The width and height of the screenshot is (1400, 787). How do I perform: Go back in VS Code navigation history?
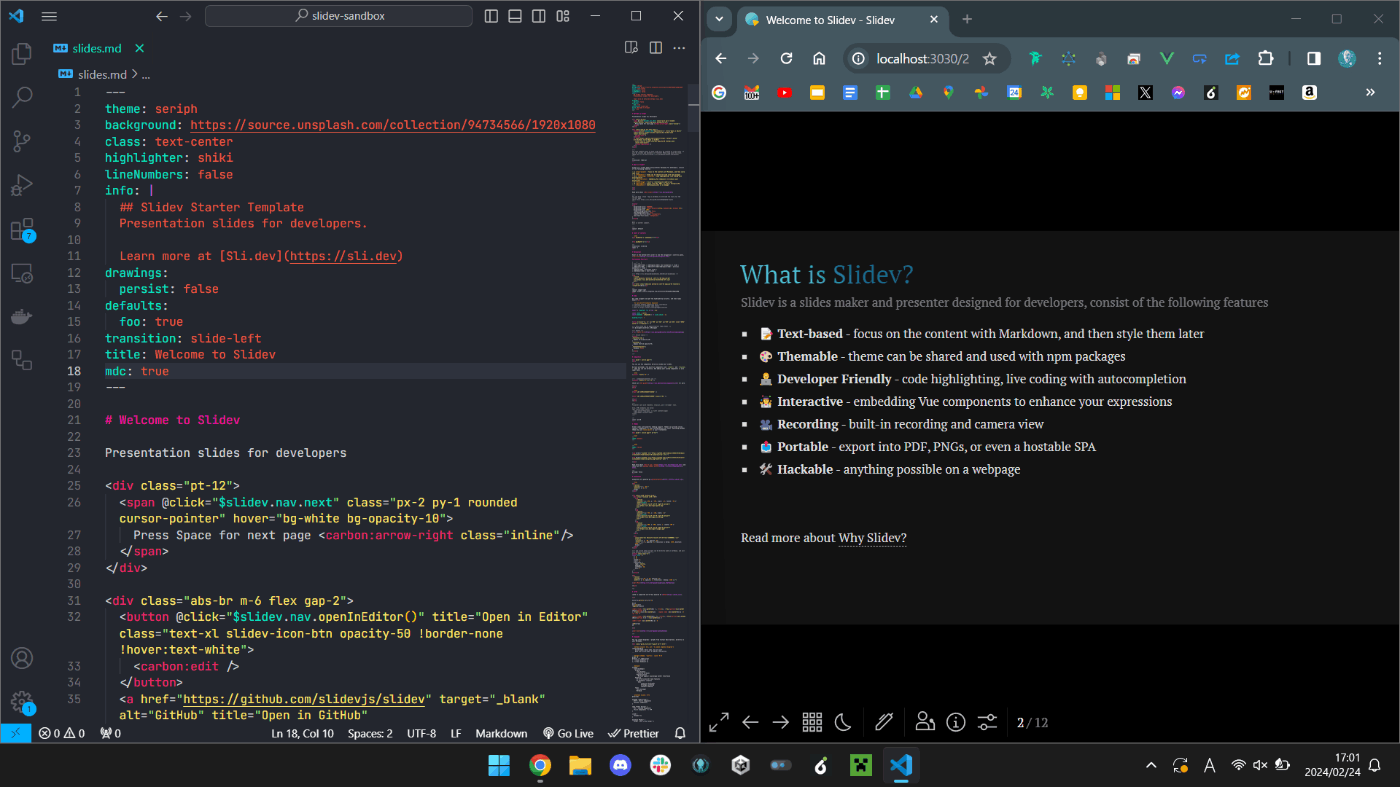162,16
